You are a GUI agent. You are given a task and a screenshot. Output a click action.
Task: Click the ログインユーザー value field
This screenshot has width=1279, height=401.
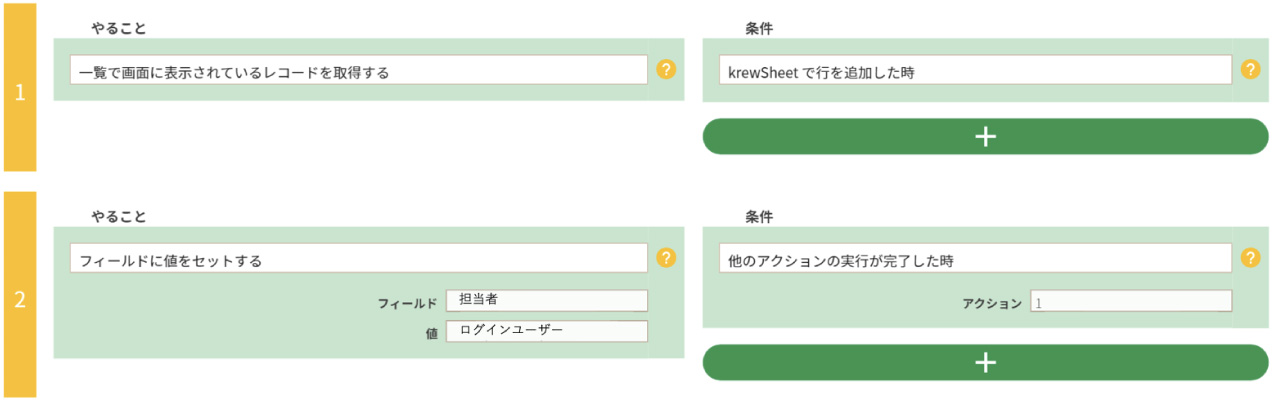[547, 331]
